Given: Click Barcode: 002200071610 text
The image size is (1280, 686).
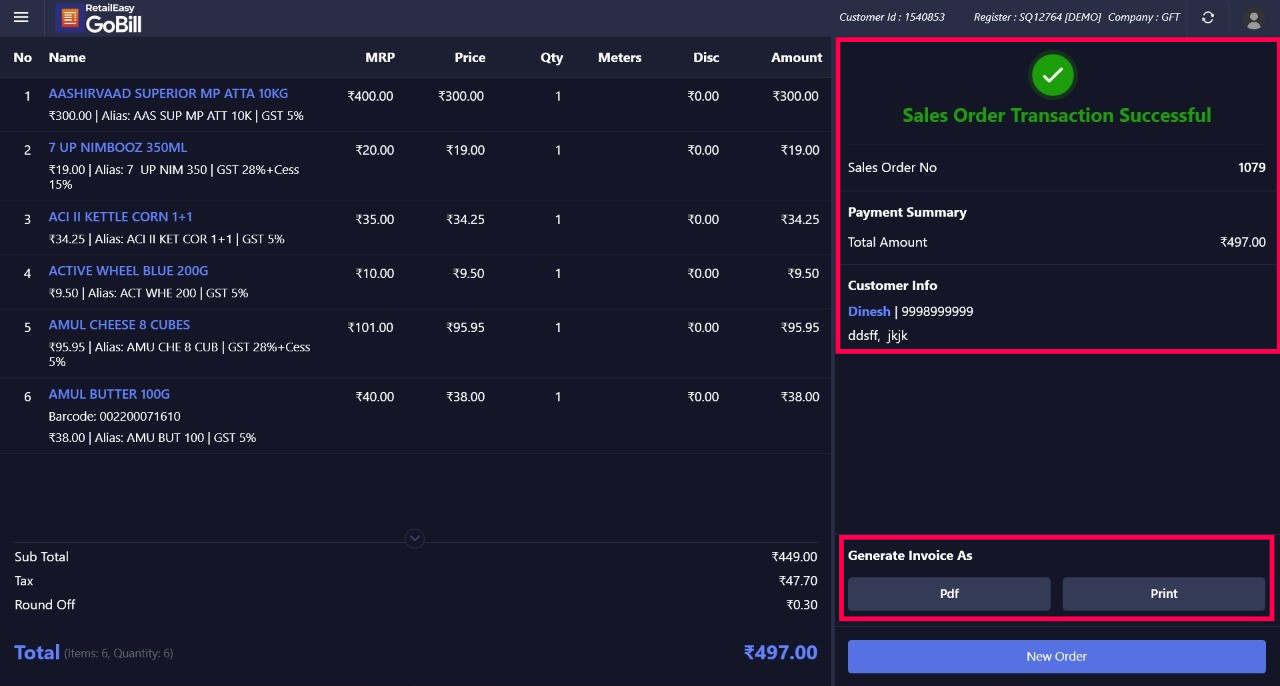Looking at the screenshot, I should pyautogui.click(x=115, y=416).
